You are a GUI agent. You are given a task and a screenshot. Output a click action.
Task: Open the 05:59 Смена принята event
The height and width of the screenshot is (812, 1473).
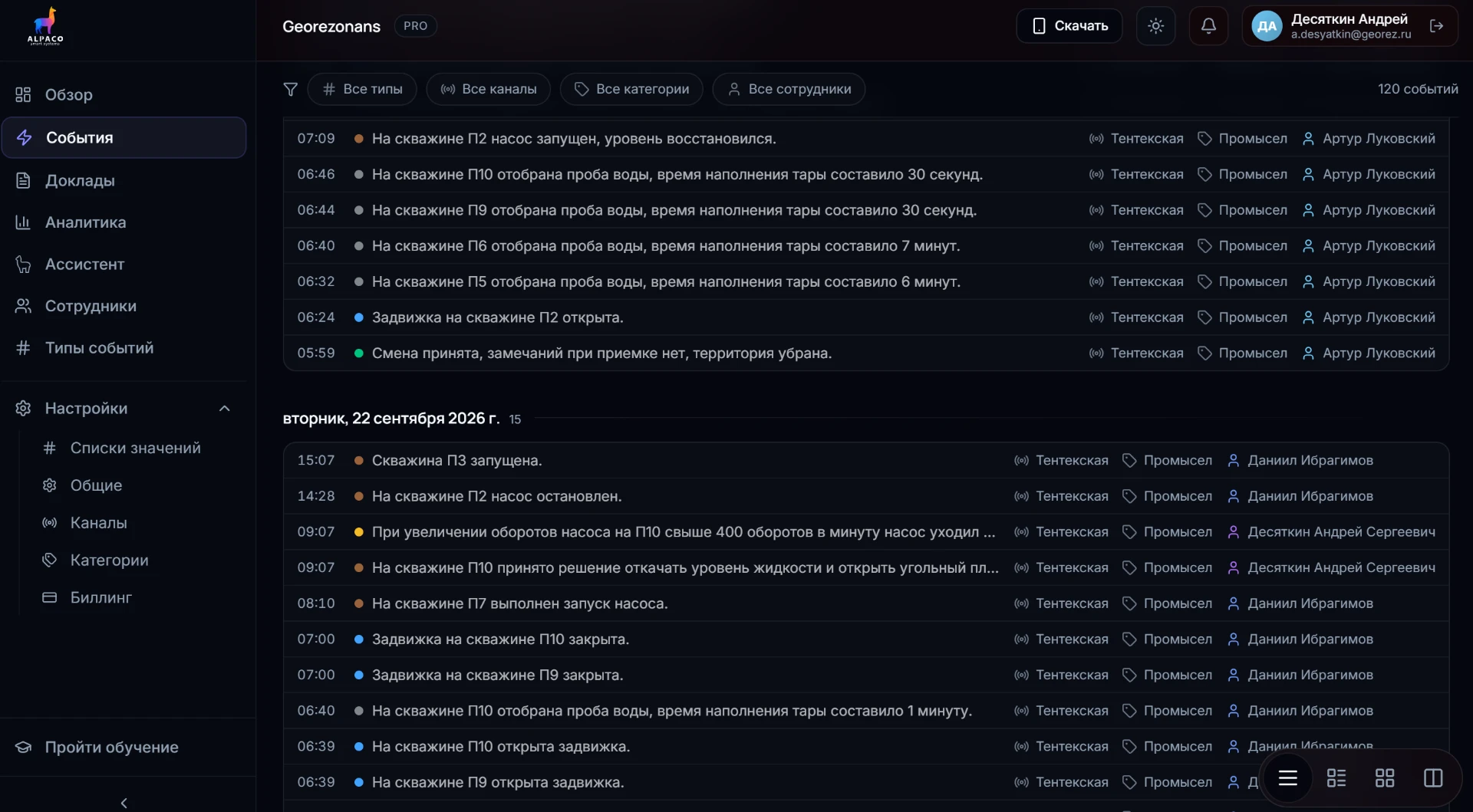coord(866,353)
